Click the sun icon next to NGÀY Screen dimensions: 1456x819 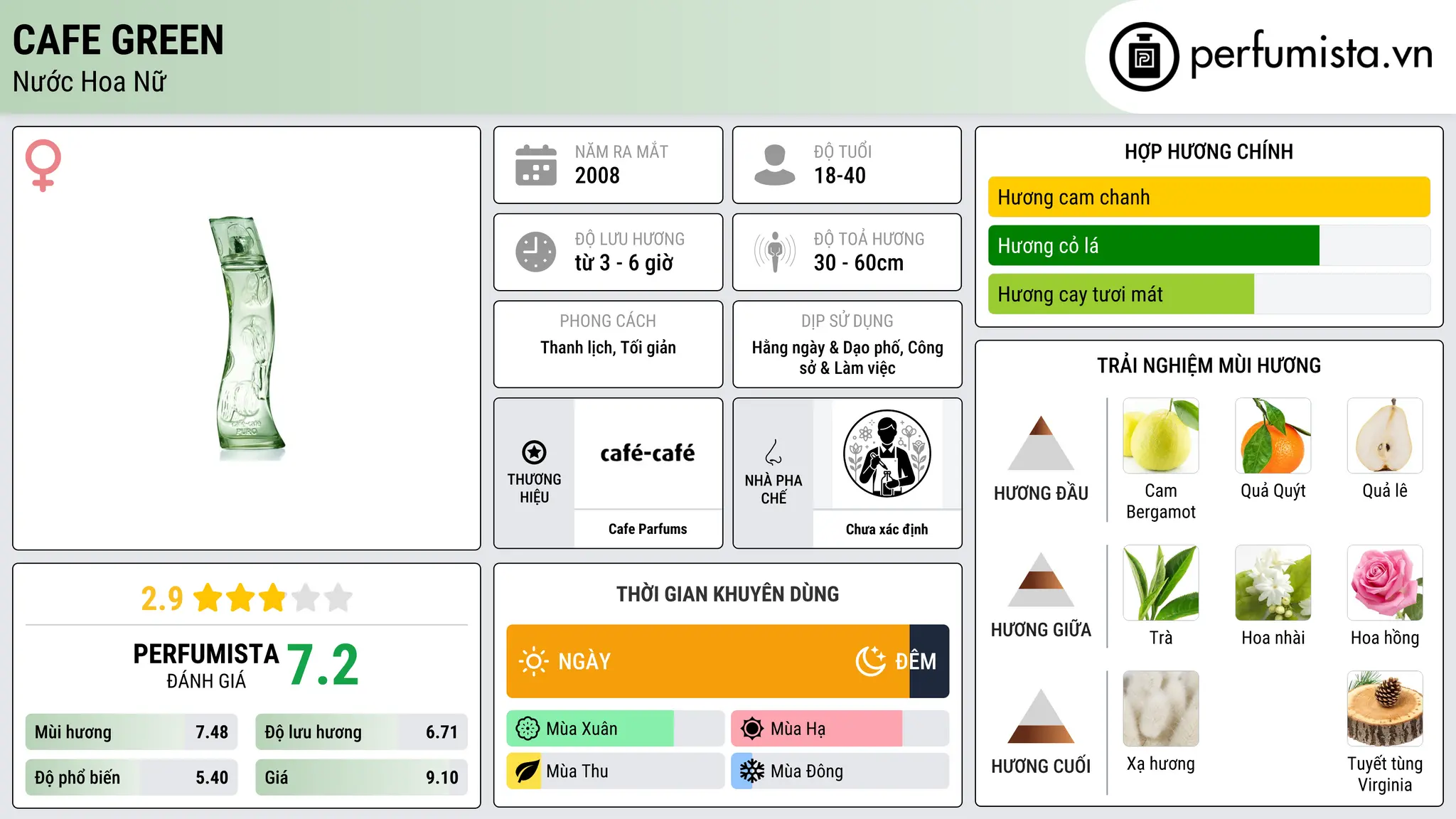(533, 661)
